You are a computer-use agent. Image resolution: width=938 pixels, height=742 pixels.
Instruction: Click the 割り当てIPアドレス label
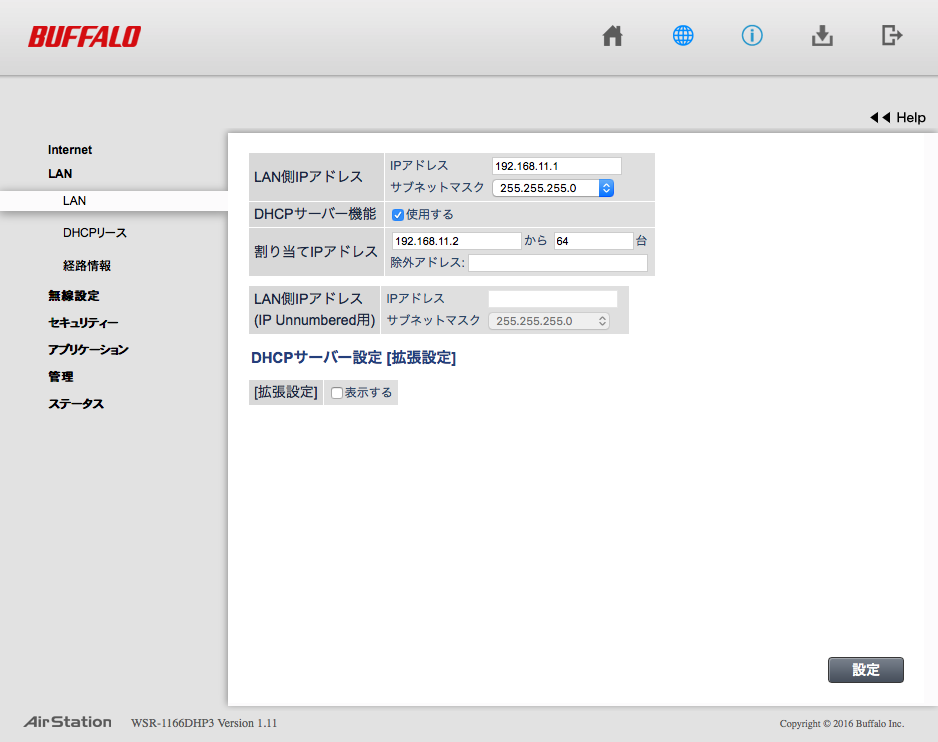(x=316, y=251)
